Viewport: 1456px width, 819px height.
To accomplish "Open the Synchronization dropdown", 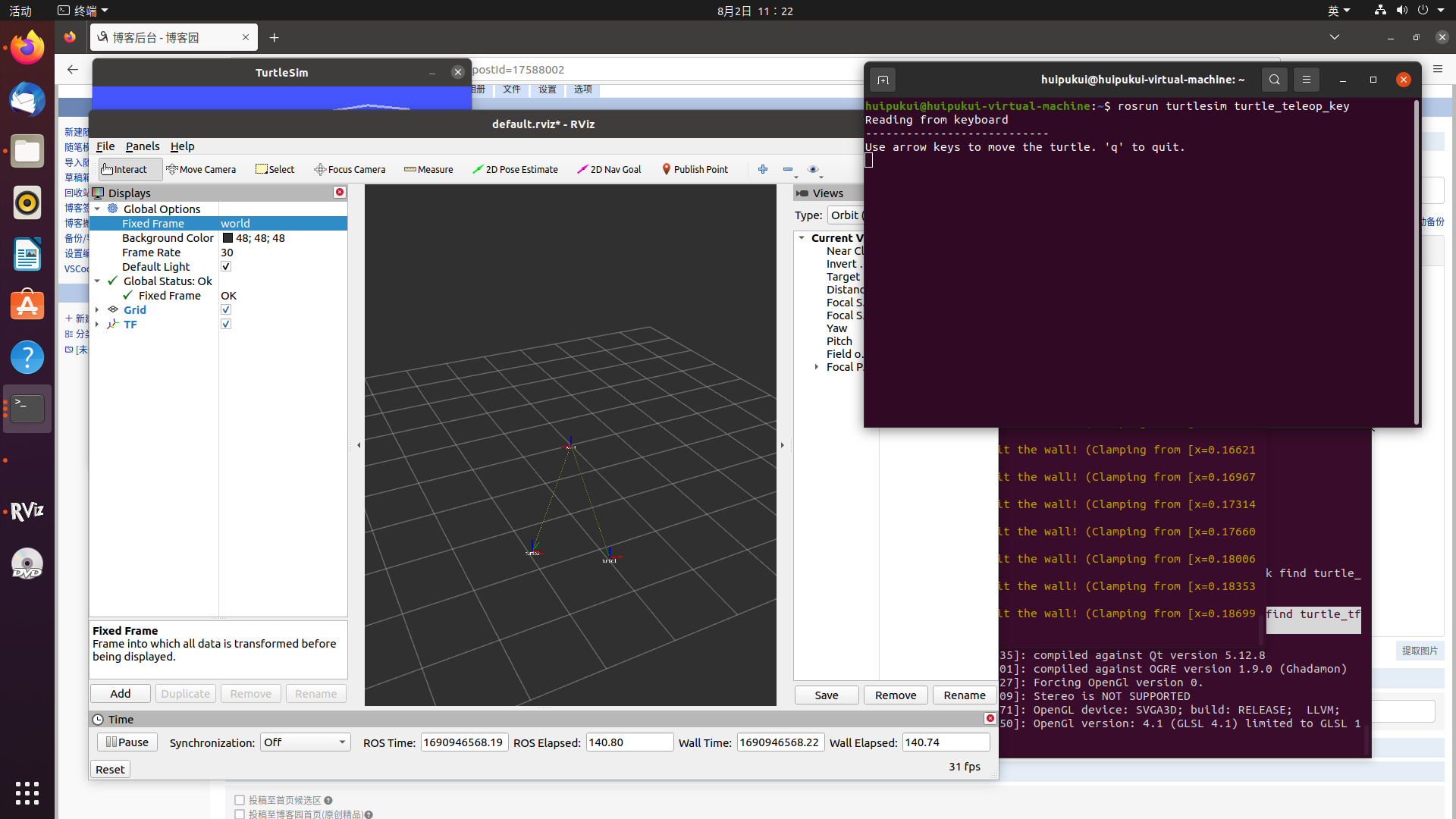I will 305,742.
